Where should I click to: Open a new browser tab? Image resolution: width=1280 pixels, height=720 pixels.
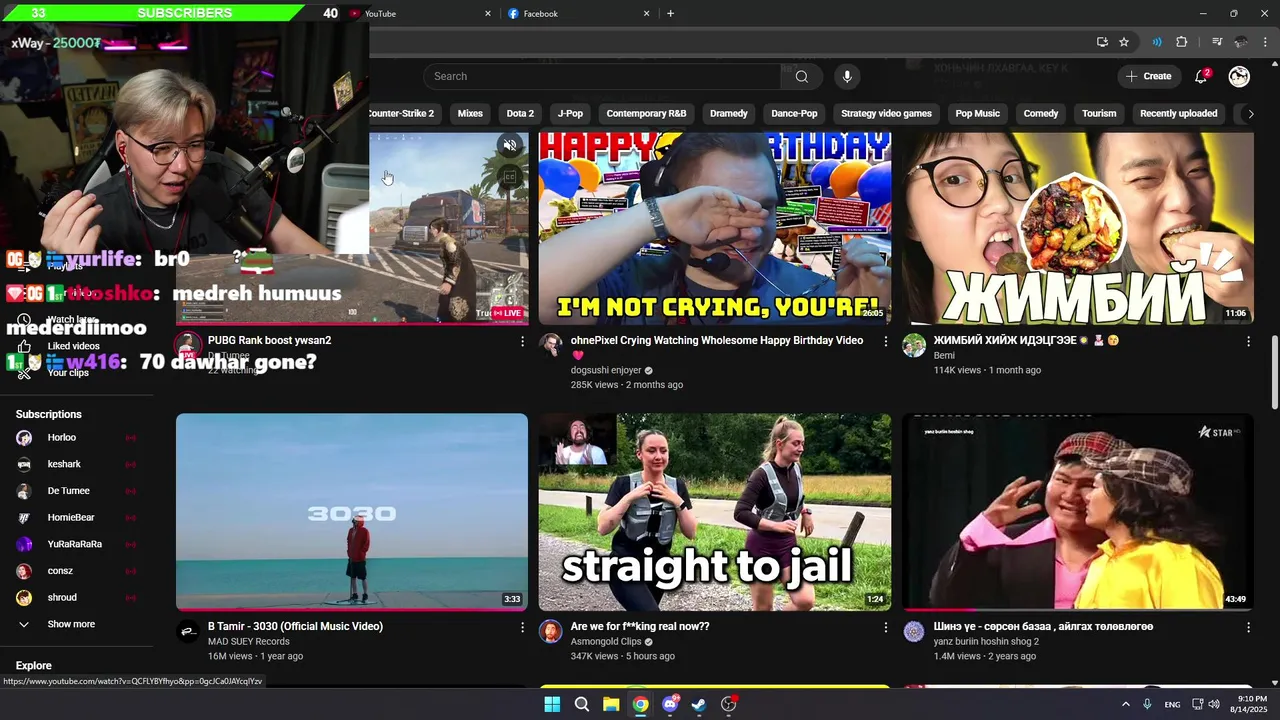(670, 13)
